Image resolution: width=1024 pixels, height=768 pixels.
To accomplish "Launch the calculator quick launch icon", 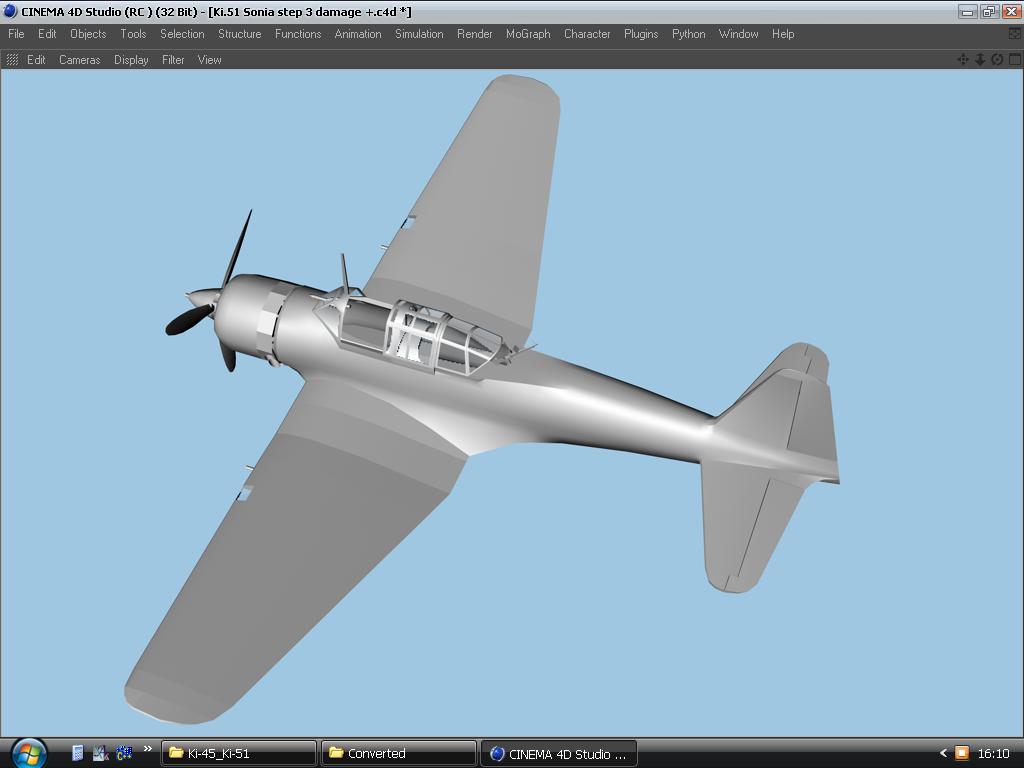I will [78, 753].
